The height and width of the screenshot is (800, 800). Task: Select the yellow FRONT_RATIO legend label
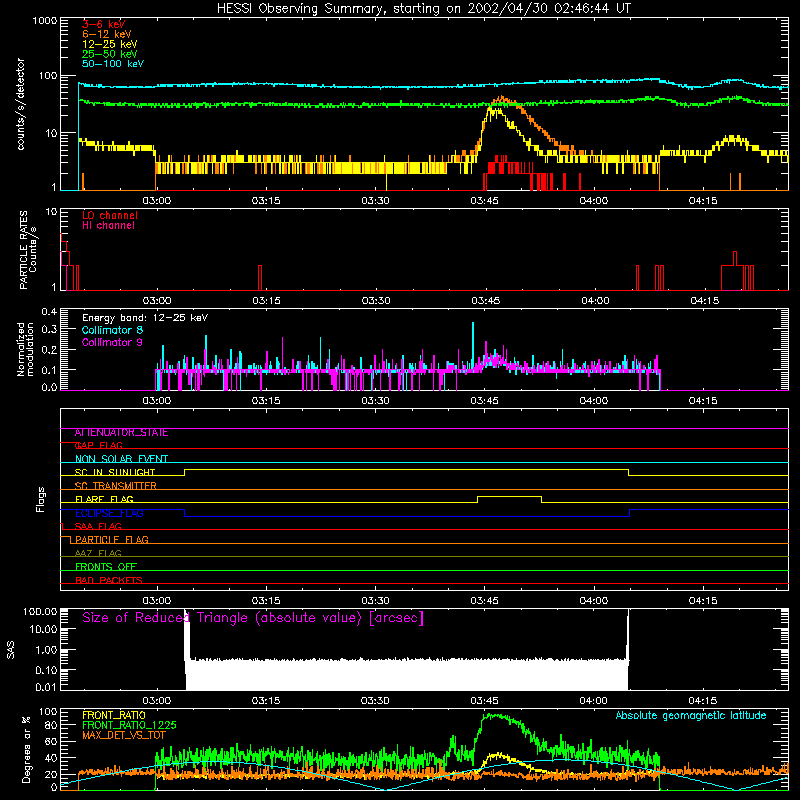click(x=114, y=715)
